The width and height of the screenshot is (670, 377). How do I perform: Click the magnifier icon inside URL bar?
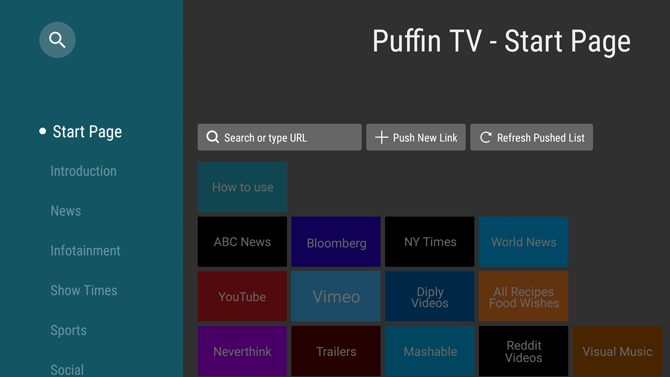[x=212, y=137]
